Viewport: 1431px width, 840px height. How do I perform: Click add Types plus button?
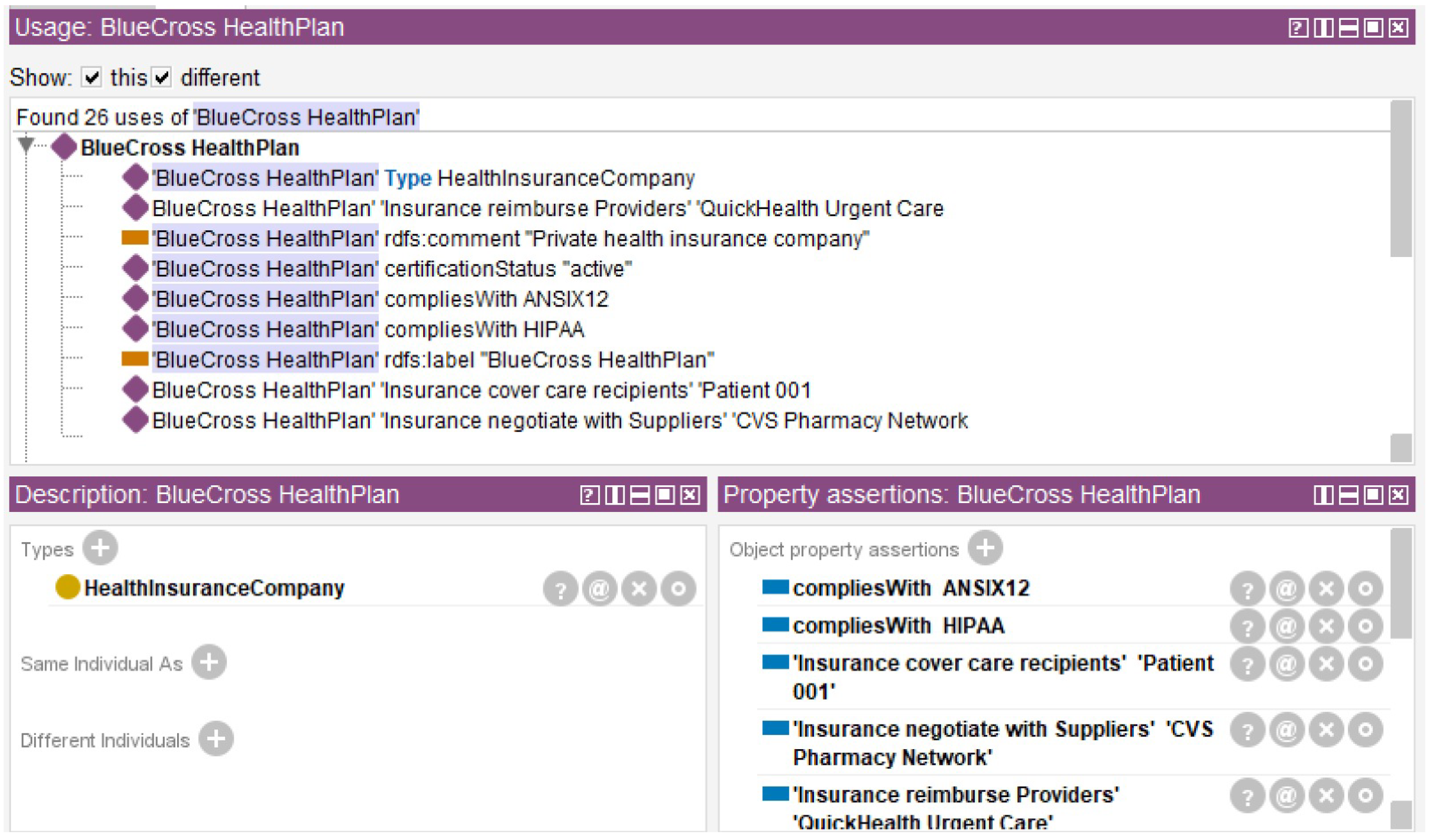pos(100,549)
